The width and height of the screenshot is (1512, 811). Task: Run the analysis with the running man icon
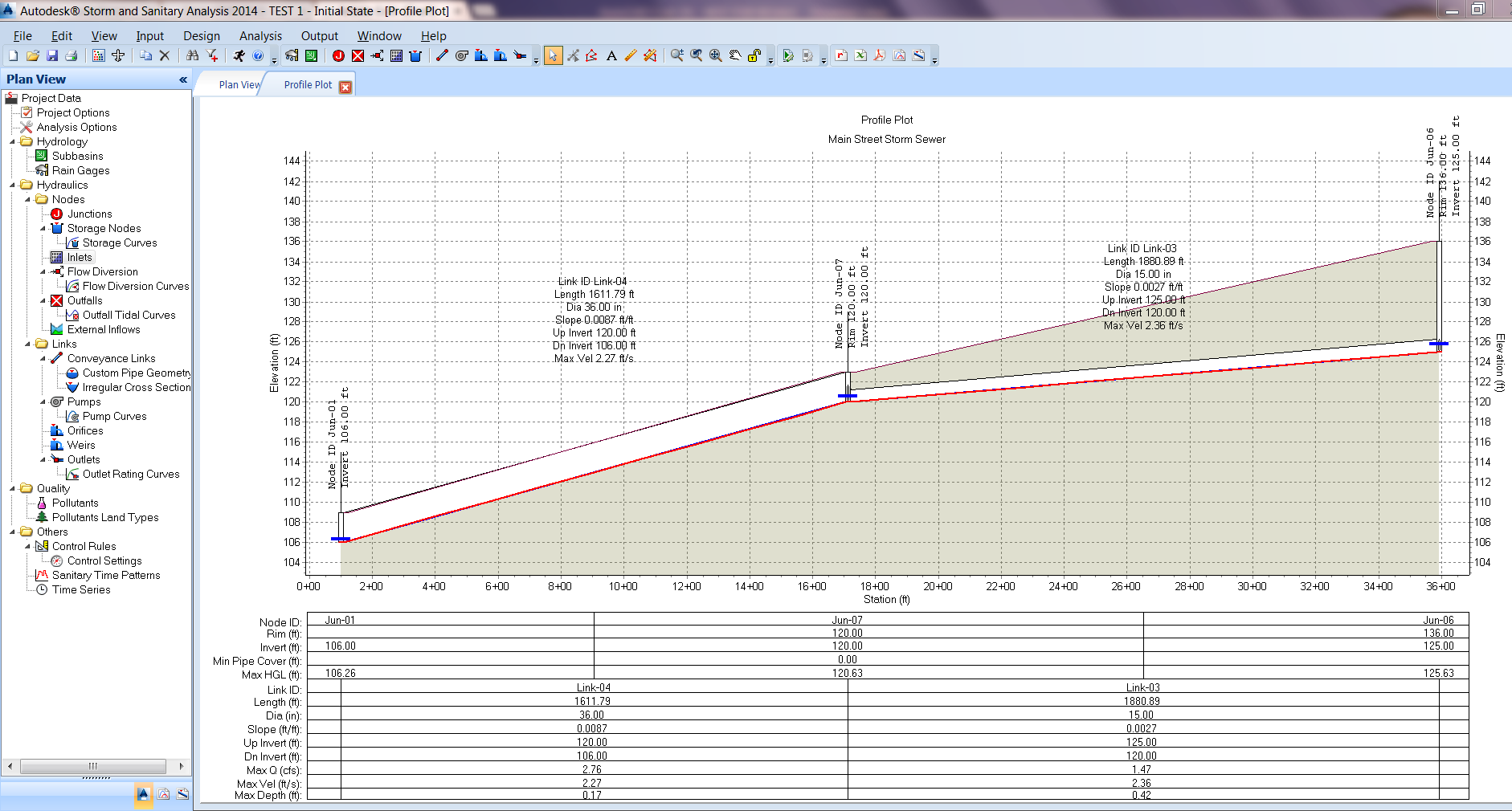click(239, 55)
